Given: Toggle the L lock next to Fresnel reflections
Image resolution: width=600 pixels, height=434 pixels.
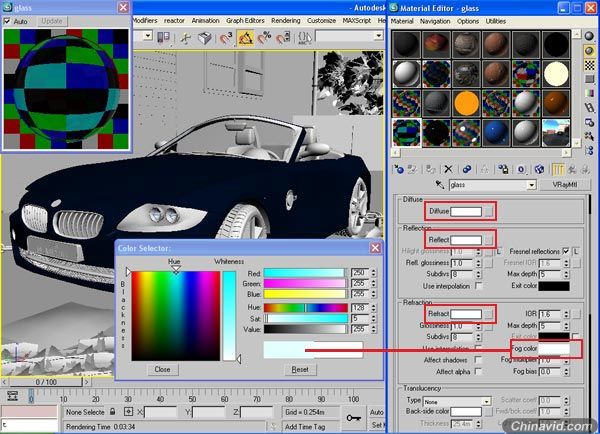Looking at the screenshot, I should [576, 251].
